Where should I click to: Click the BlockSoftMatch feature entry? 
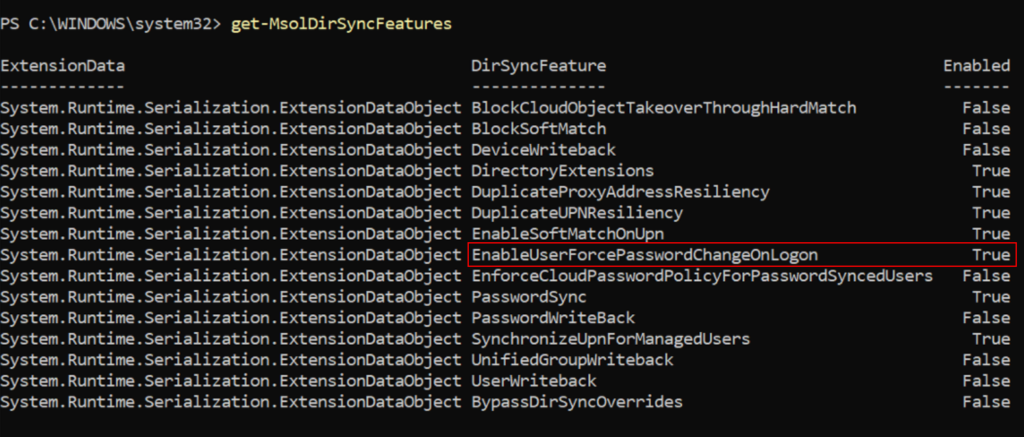coord(538,128)
